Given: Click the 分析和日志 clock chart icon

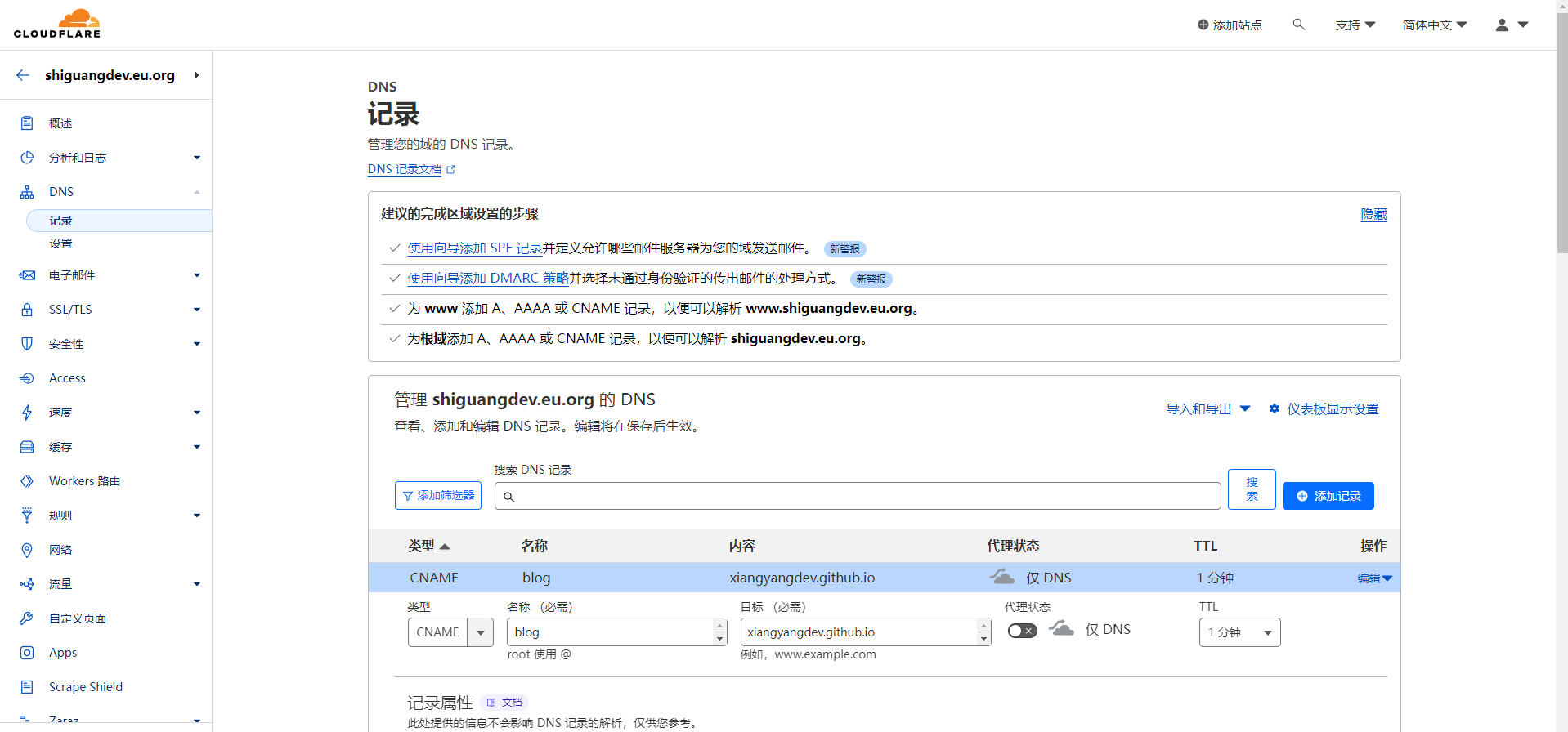Looking at the screenshot, I should coord(27,158).
